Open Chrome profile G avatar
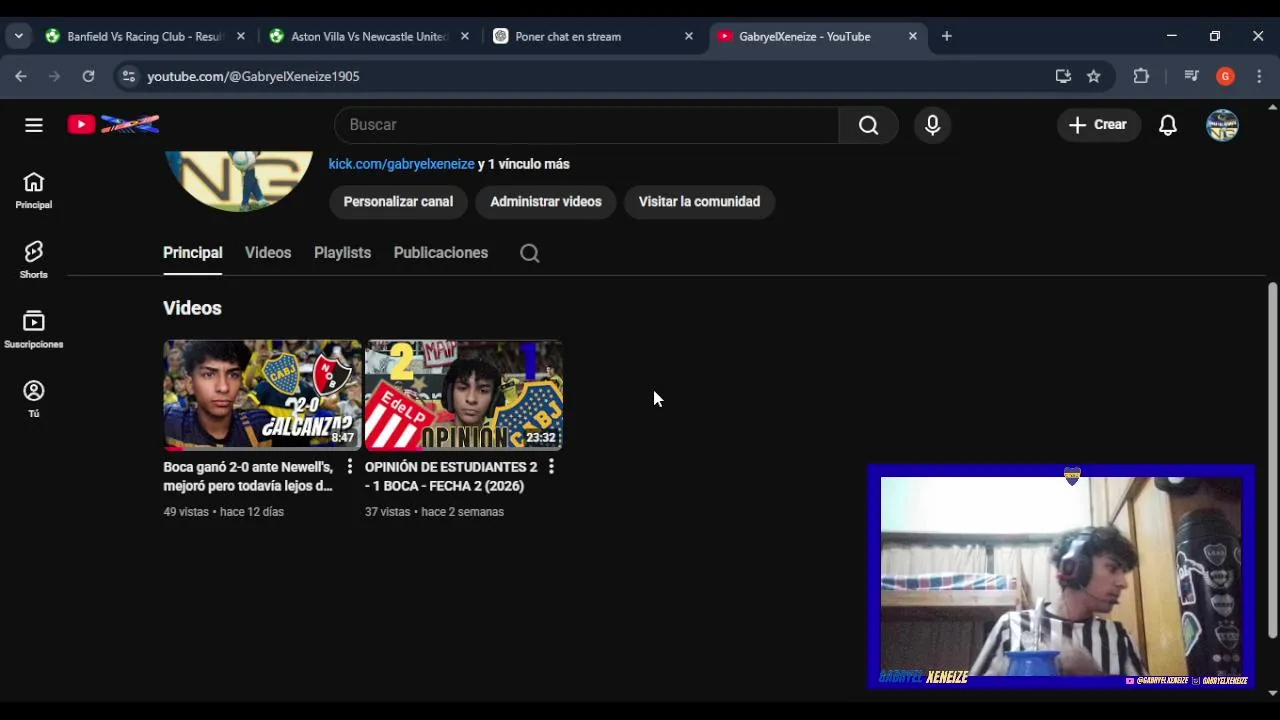 (1225, 76)
